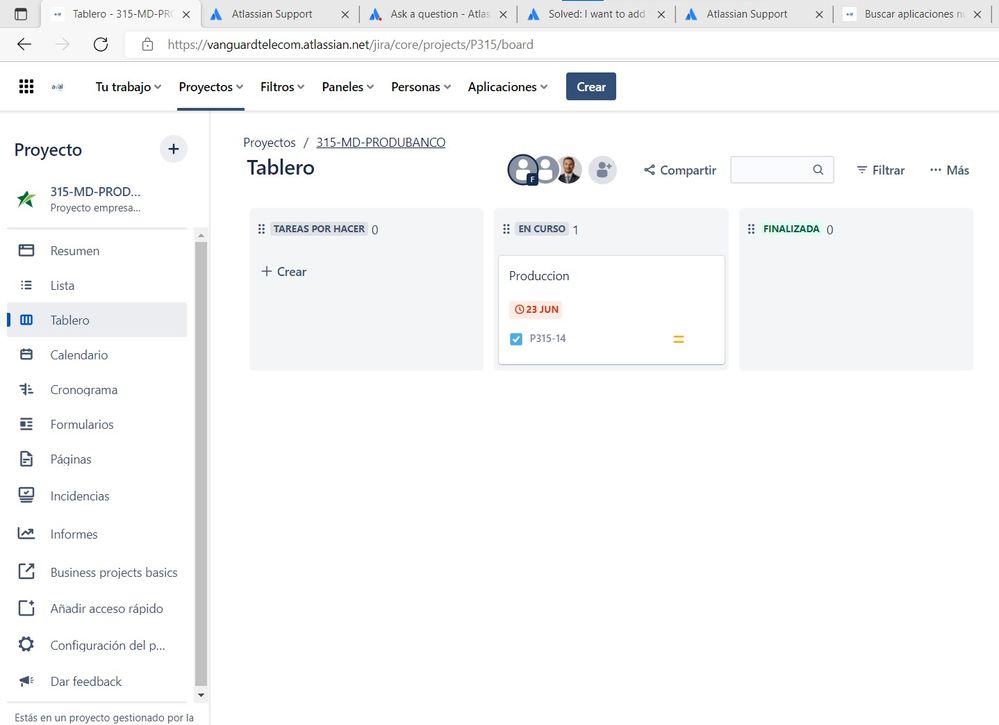Click the EN CURSO column title

click(x=542, y=229)
